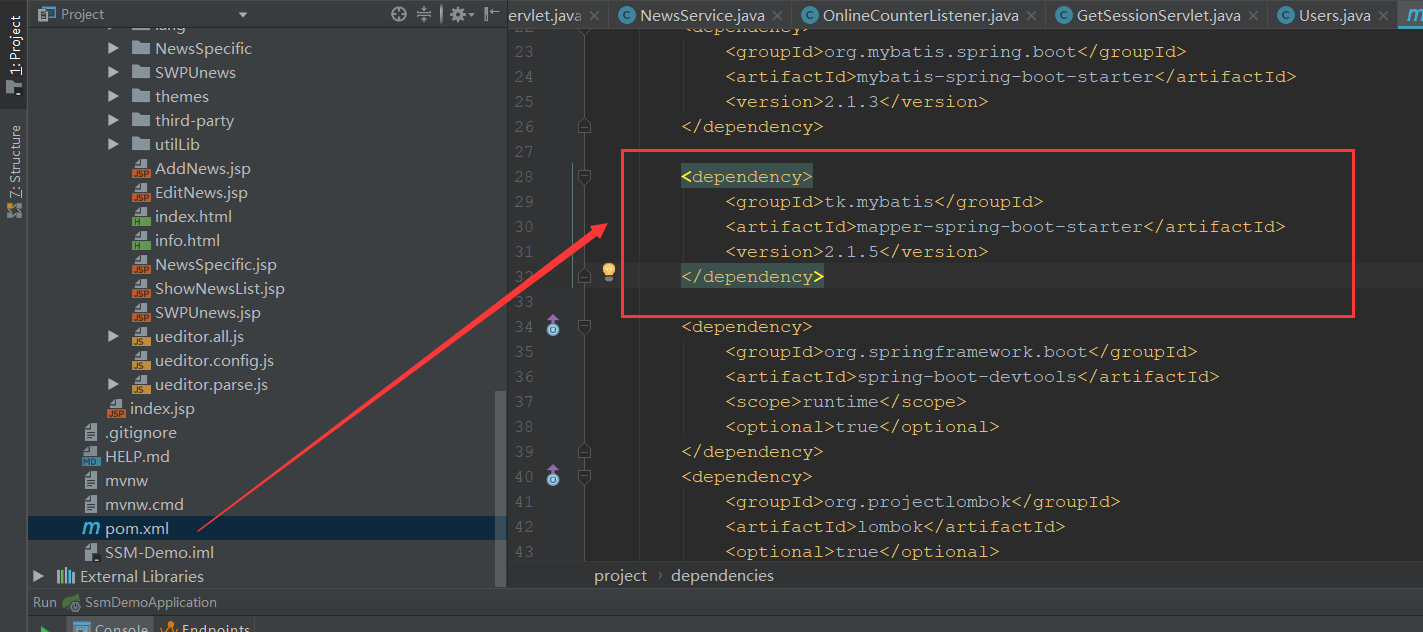
Task: Click the Project panel vertical scrollbar
Action: tap(500, 490)
